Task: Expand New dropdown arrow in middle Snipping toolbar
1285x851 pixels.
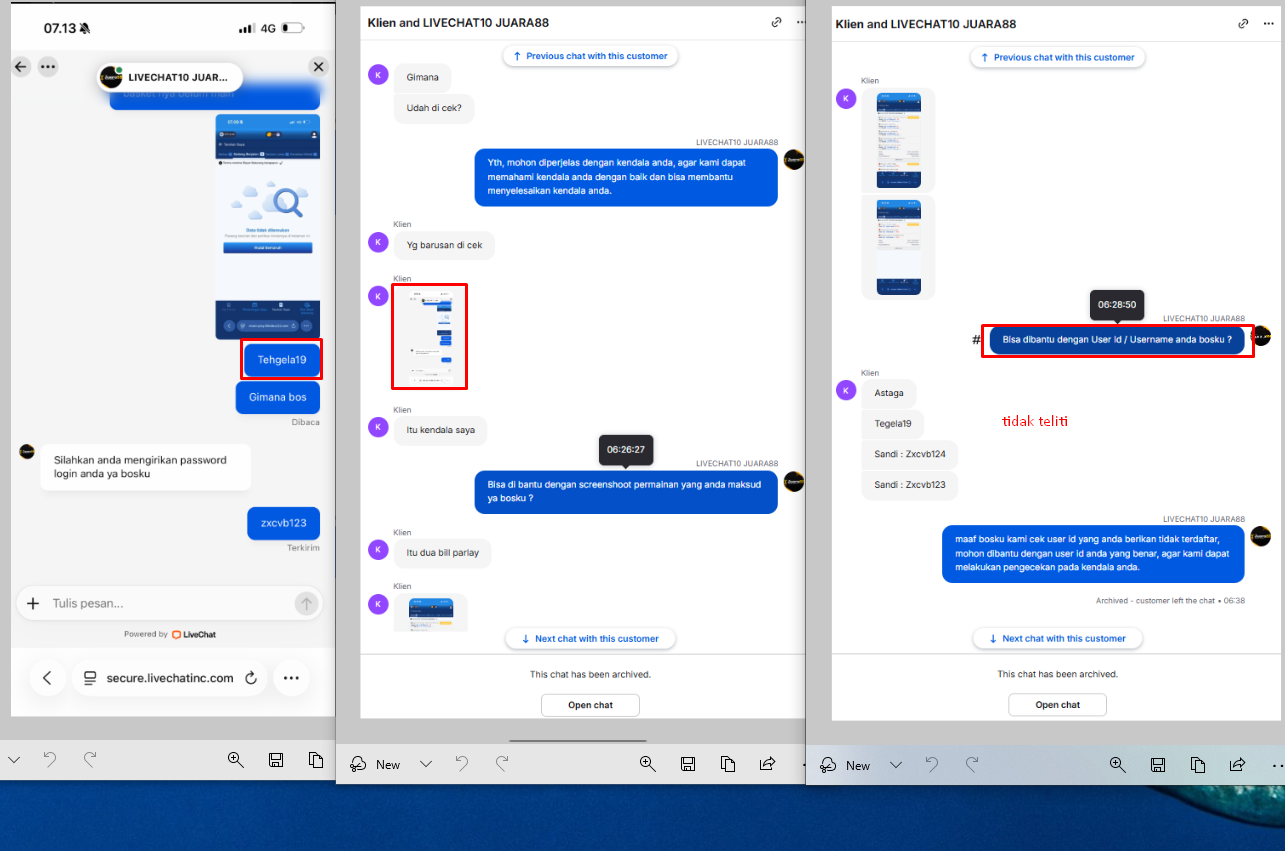Action: (426, 764)
